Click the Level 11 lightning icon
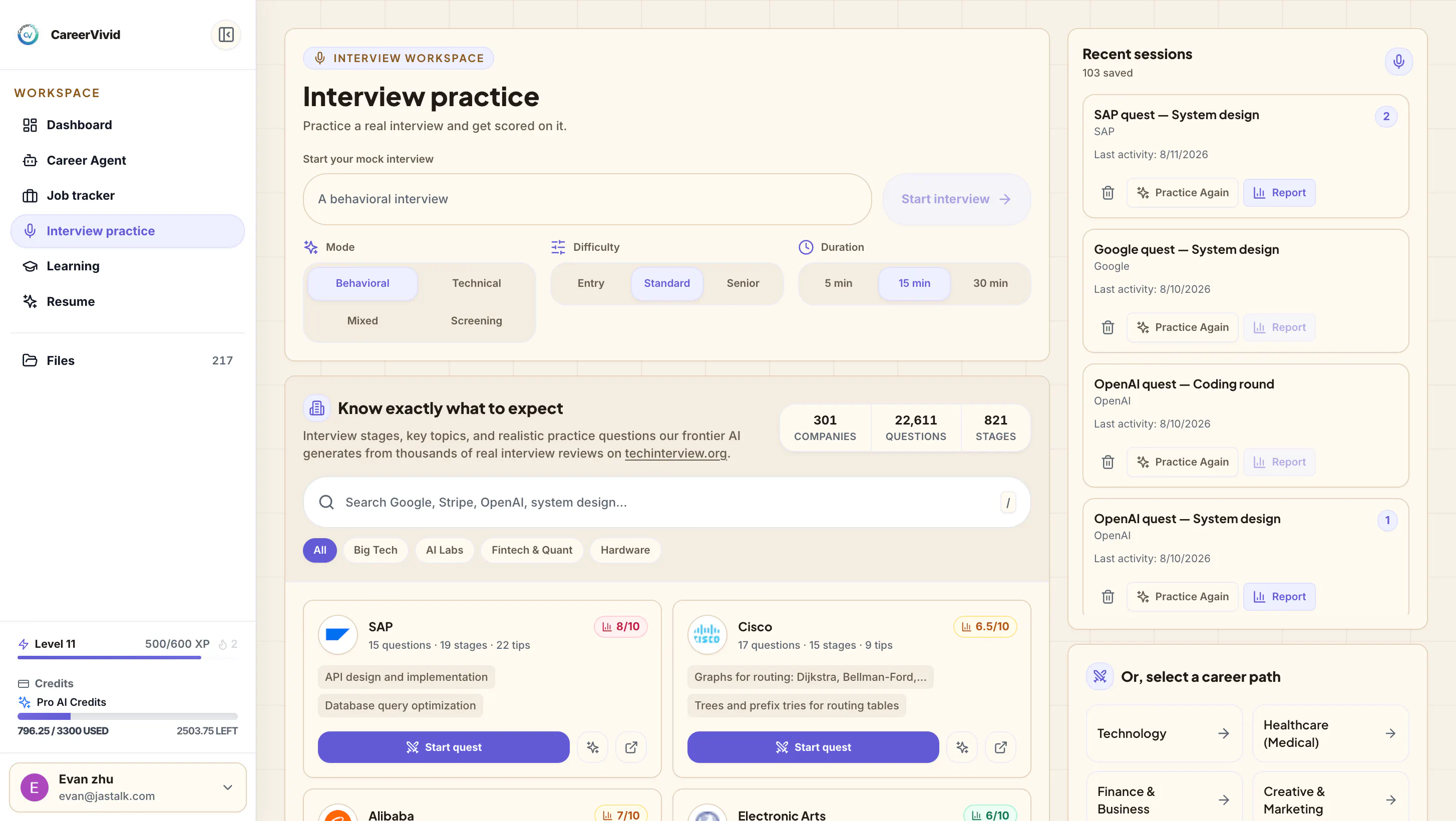1456x821 pixels. (x=23, y=644)
